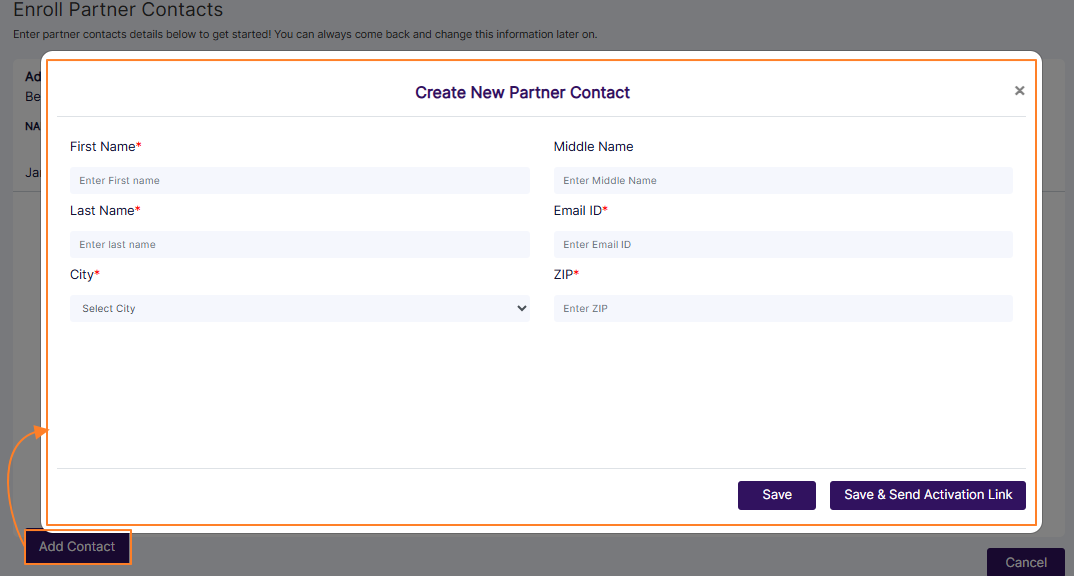Click the Save button
This screenshot has width=1074, height=576.
coord(776,494)
